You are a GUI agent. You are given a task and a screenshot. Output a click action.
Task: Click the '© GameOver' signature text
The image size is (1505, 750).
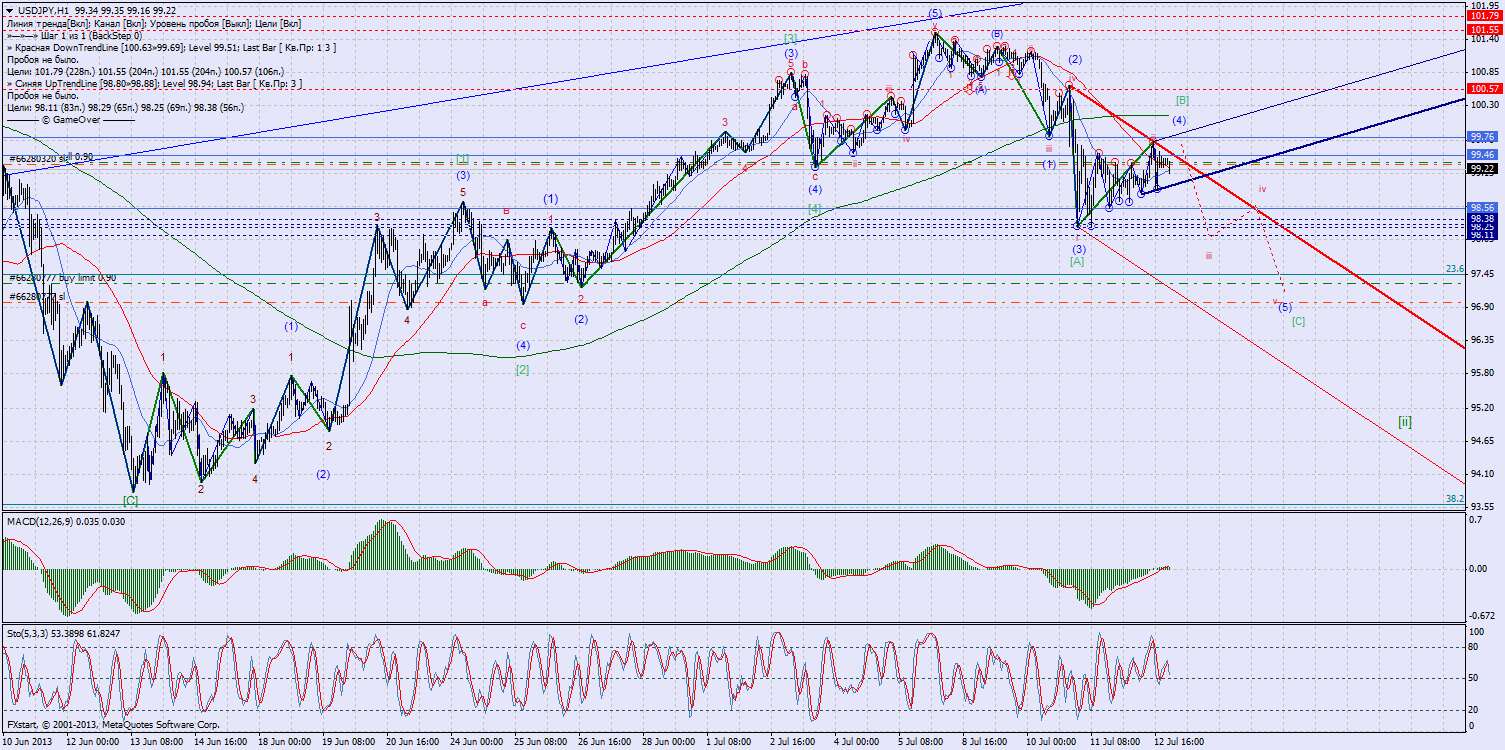click(71, 119)
